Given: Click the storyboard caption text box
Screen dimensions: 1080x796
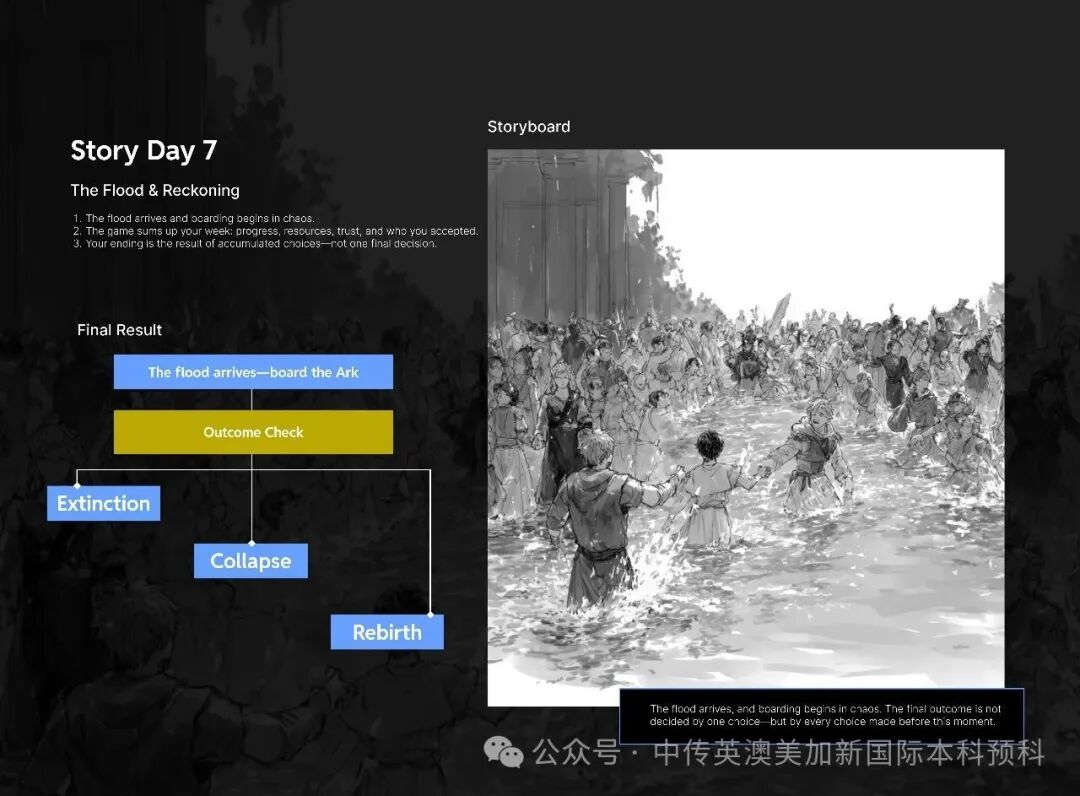Looking at the screenshot, I should pyautogui.click(x=822, y=715).
